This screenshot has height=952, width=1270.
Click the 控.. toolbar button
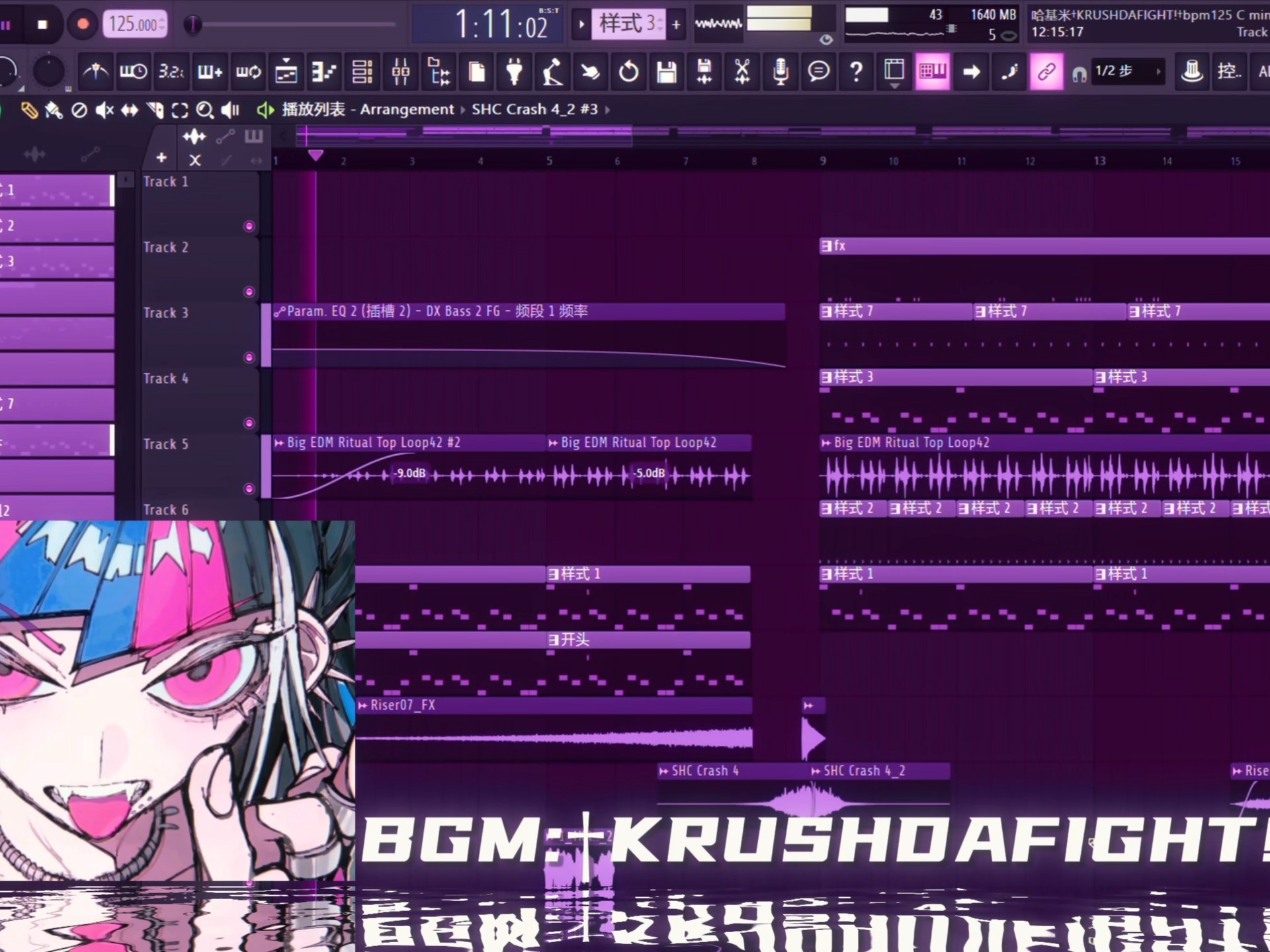1229,71
